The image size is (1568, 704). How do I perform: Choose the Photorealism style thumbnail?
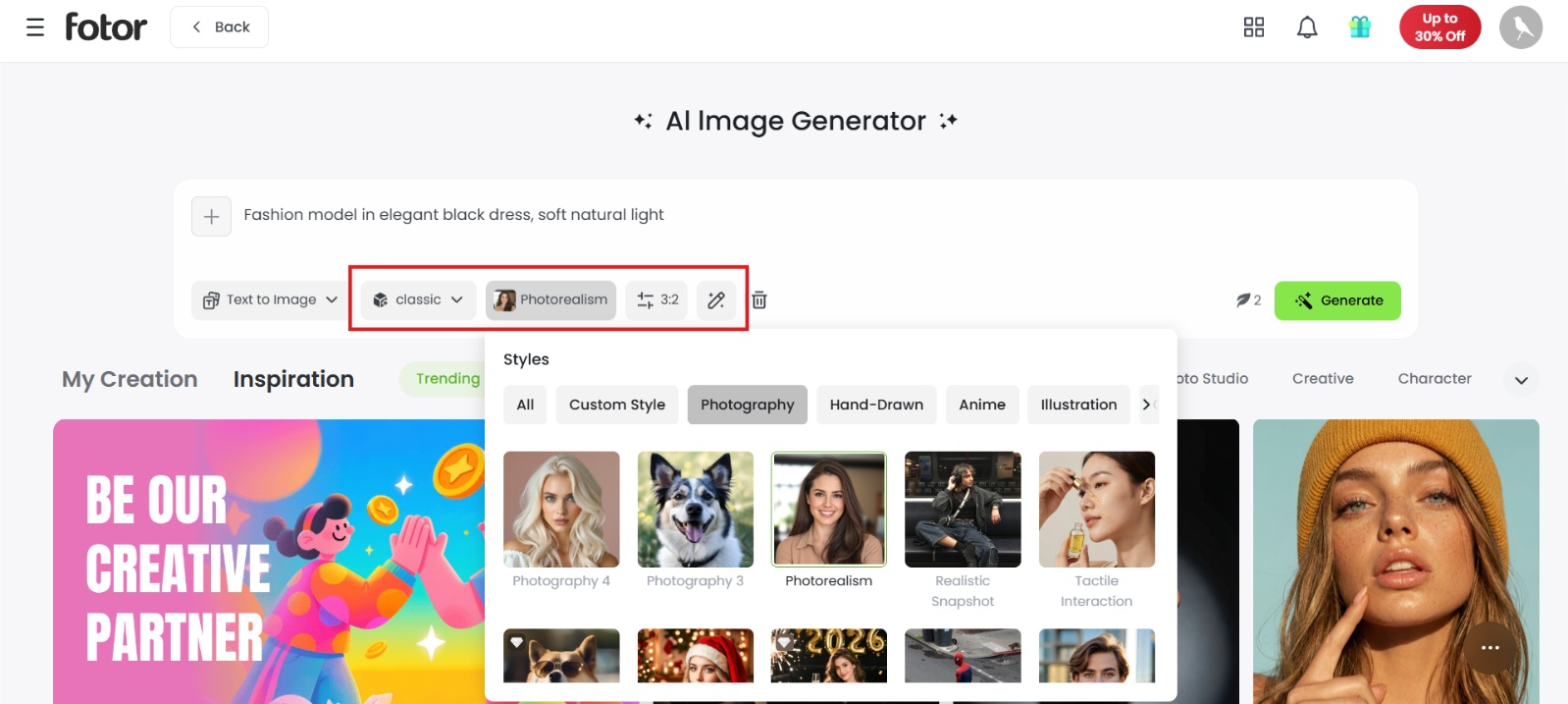point(829,510)
